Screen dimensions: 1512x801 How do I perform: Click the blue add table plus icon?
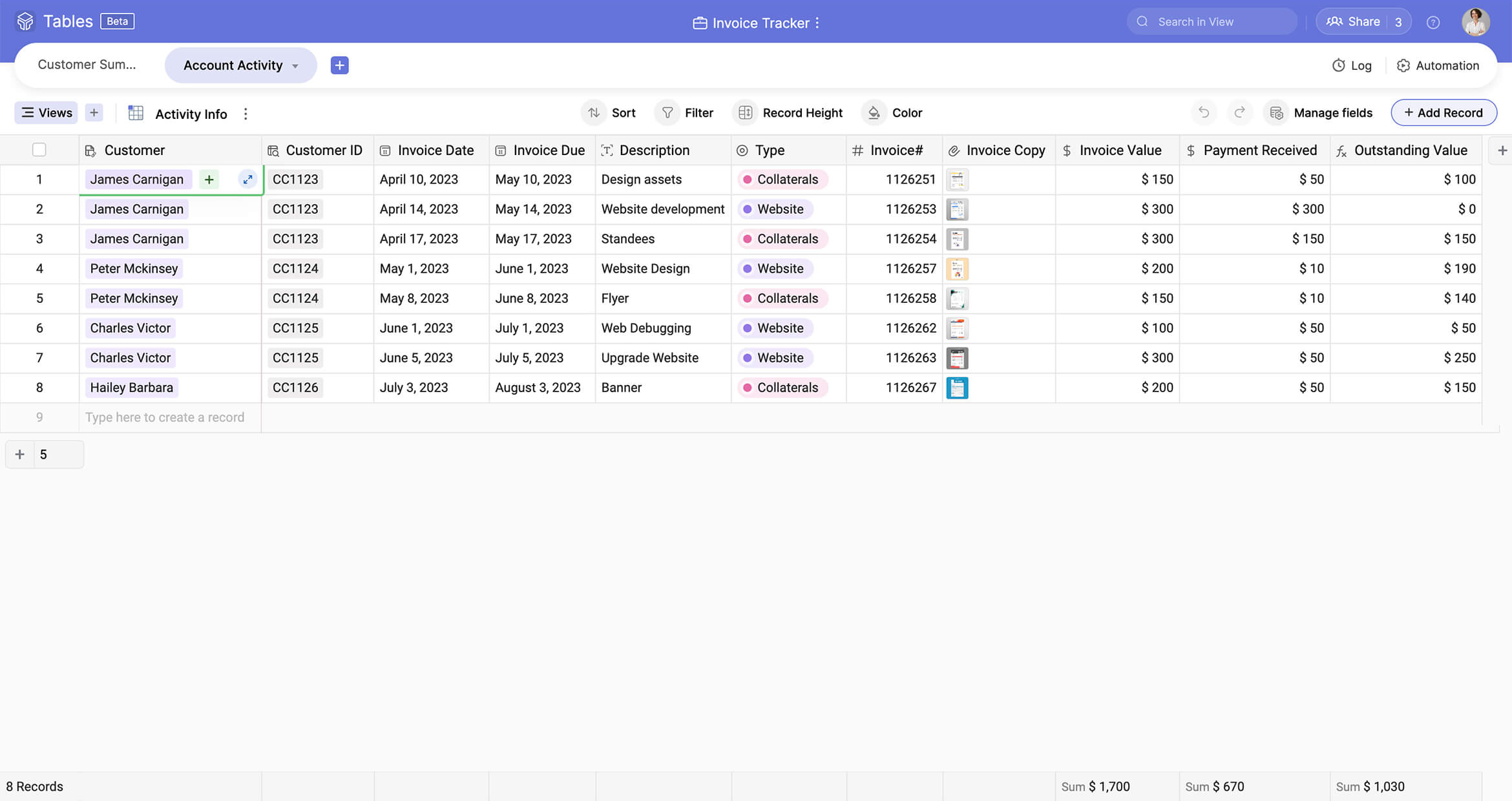[339, 65]
